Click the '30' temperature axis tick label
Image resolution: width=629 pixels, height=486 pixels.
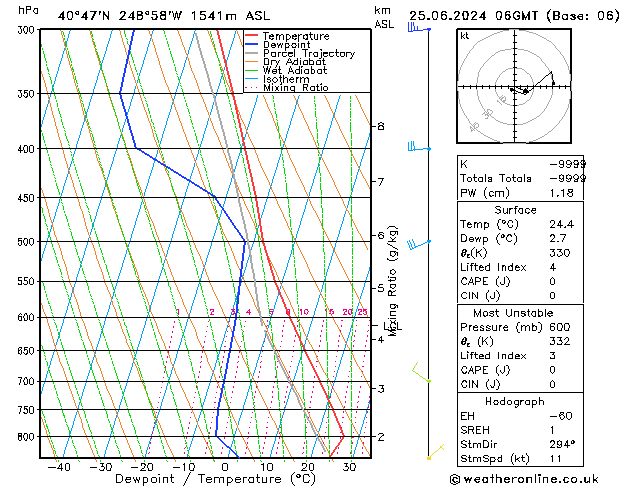pos(349,468)
